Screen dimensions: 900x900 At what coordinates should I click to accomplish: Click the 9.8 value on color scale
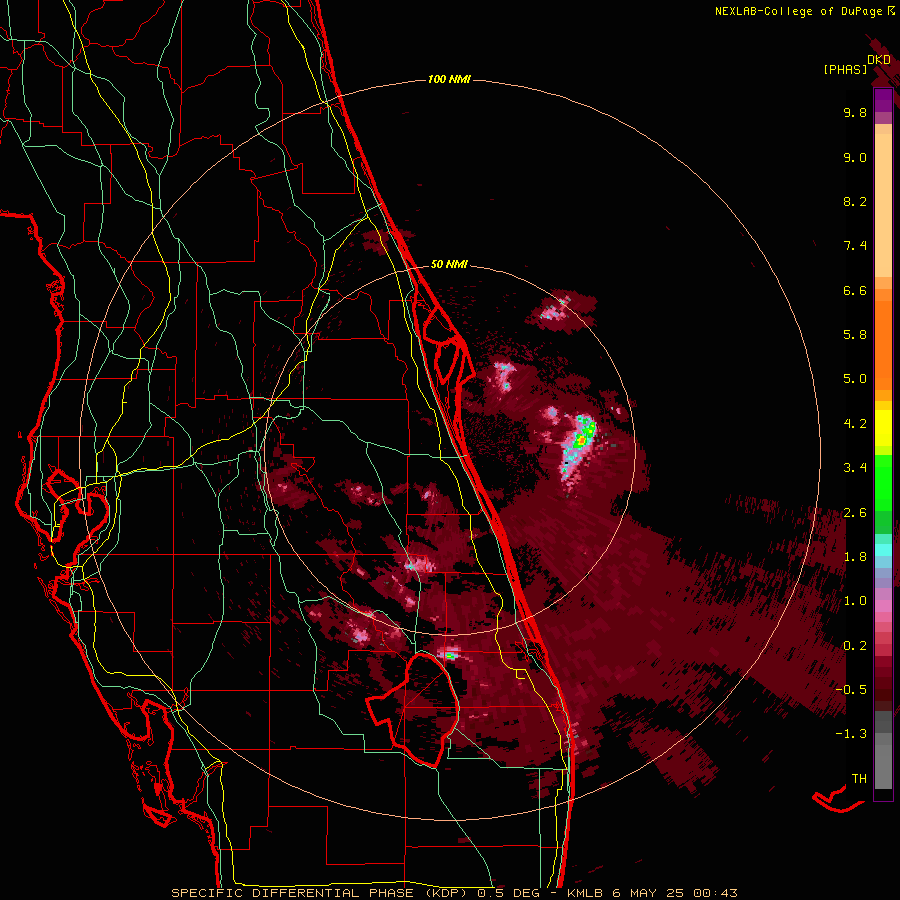coord(855,112)
